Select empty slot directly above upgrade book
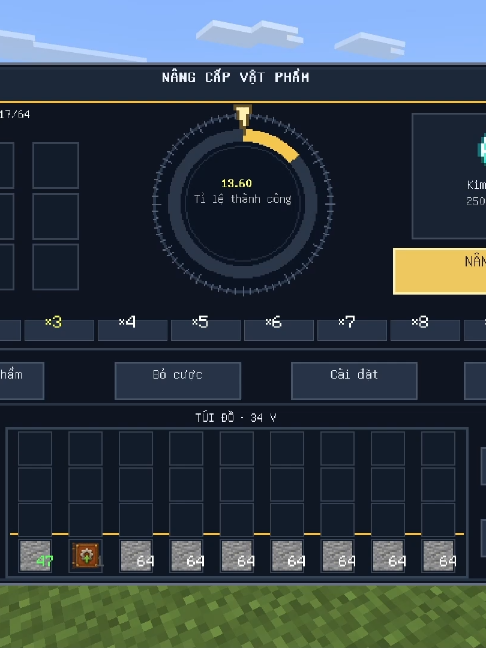This screenshot has height=648, width=486. point(86,519)
